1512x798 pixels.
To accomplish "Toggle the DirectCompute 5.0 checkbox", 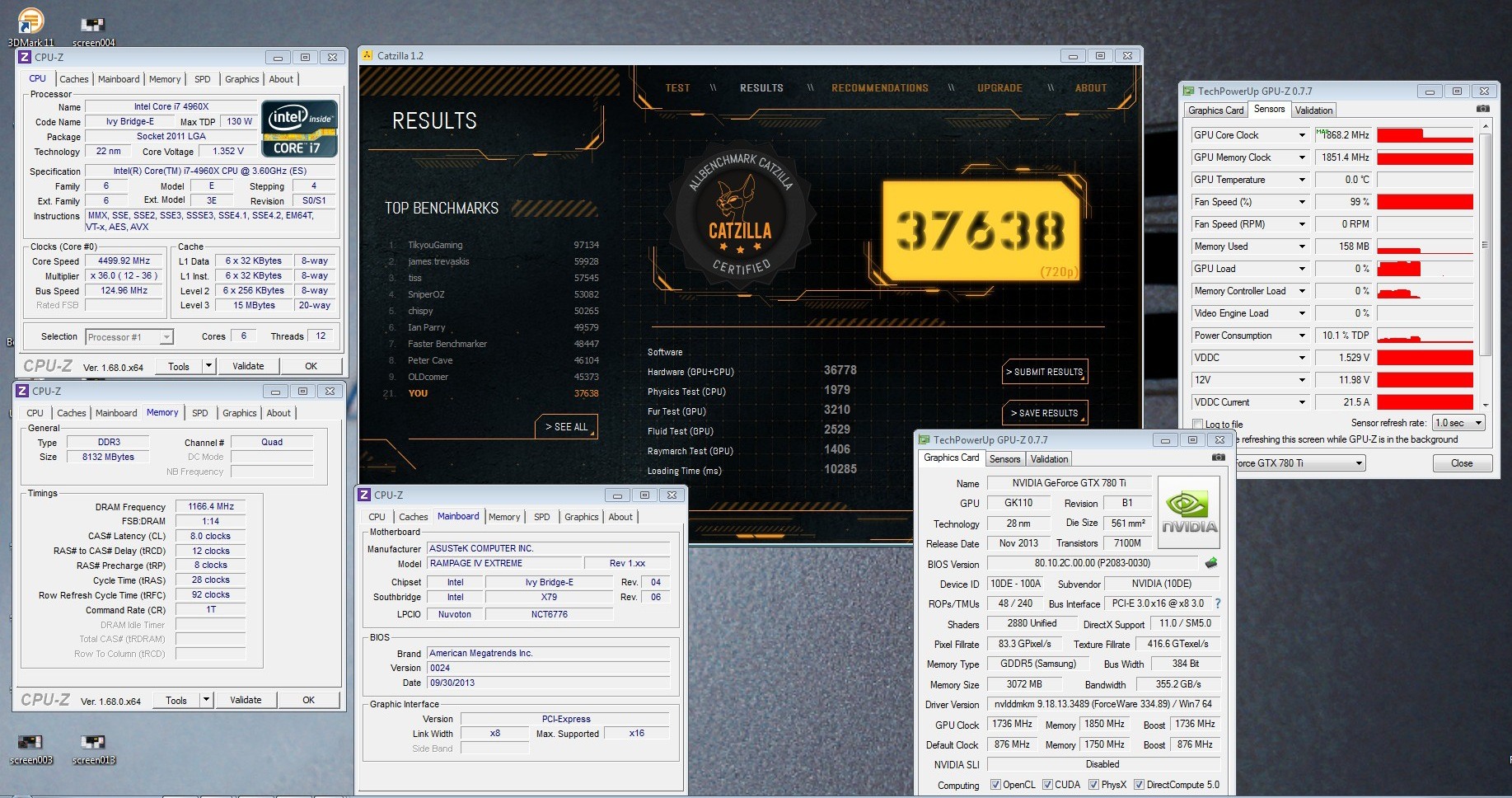I will (1140, 785).
